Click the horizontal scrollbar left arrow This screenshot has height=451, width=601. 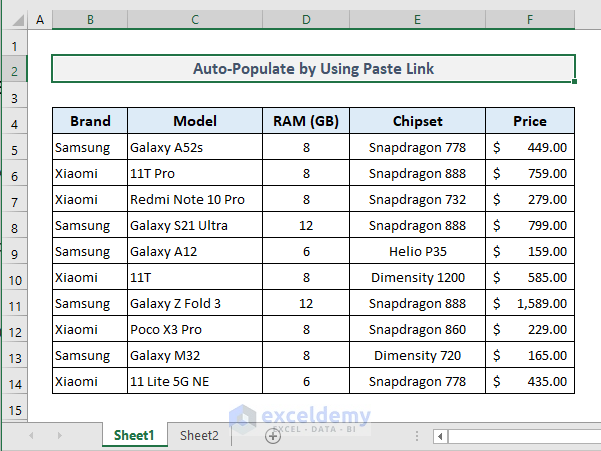pos(440,436)
